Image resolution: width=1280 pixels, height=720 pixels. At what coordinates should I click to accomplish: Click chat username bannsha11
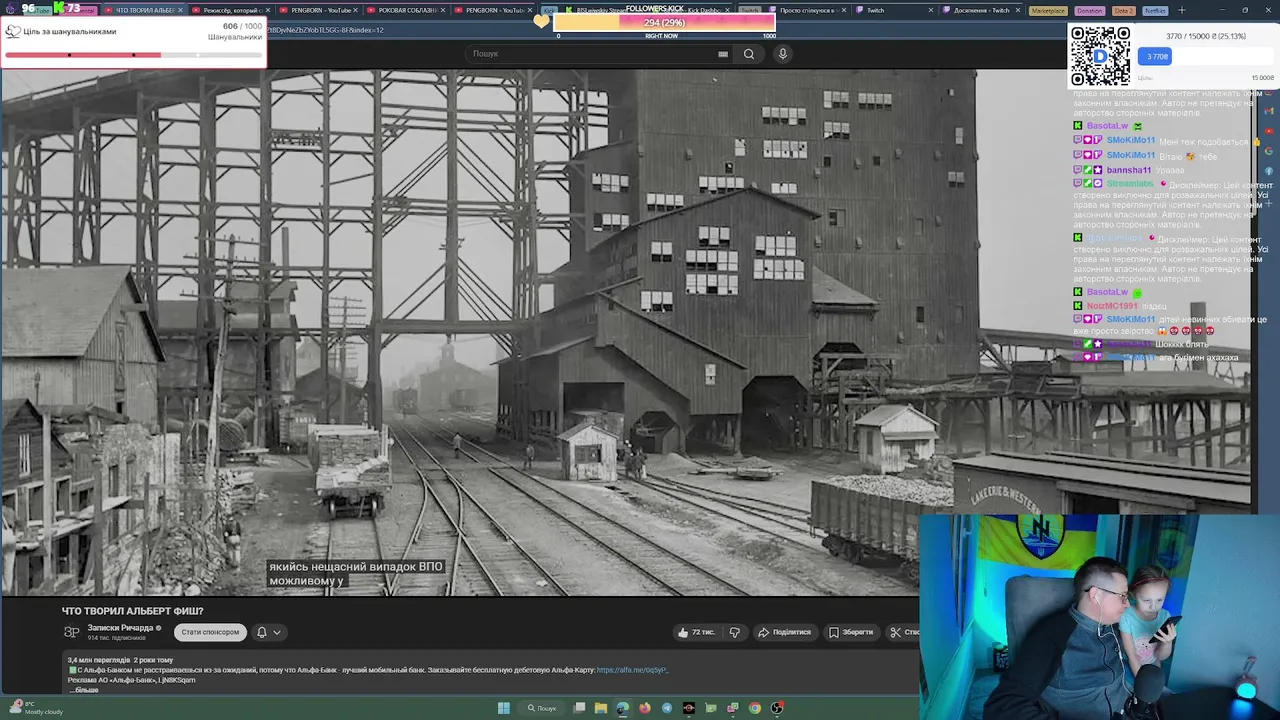pyautogui.click(x=1129, y=170)
